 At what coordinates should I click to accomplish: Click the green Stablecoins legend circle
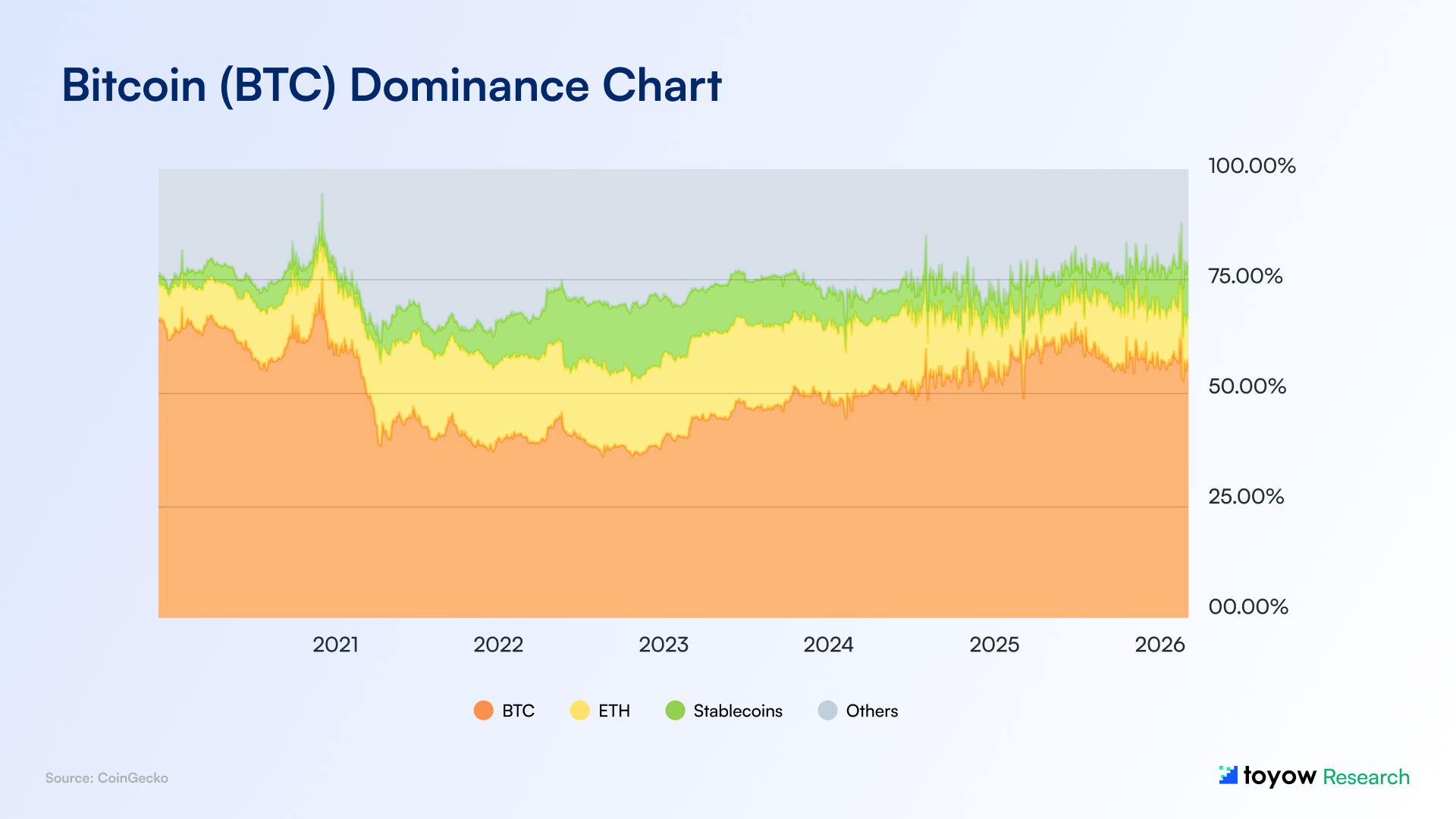(x=675, y=711)
